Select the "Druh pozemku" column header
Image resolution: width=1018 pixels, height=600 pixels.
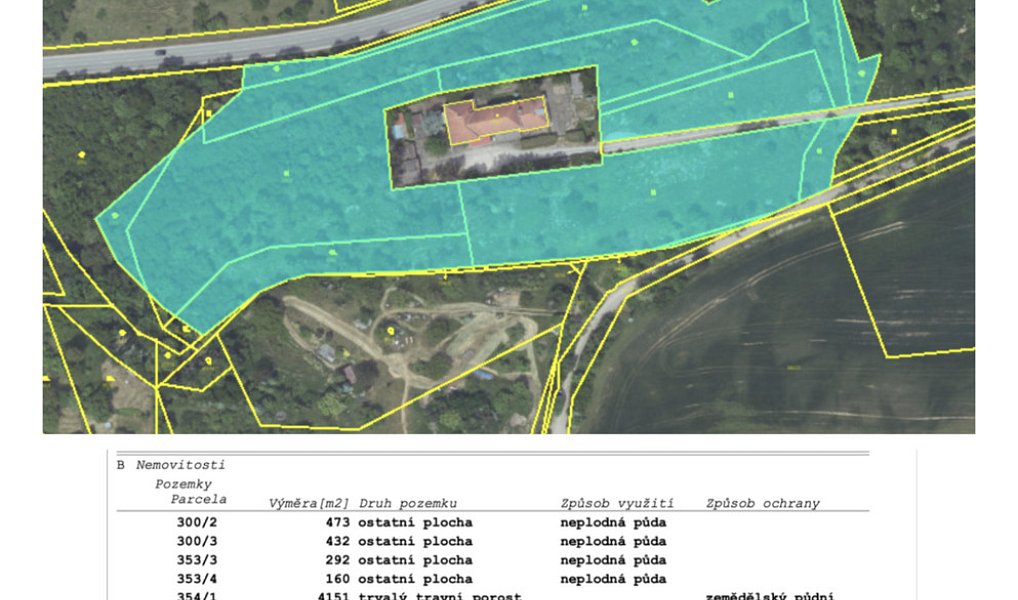tap(408, 503)
